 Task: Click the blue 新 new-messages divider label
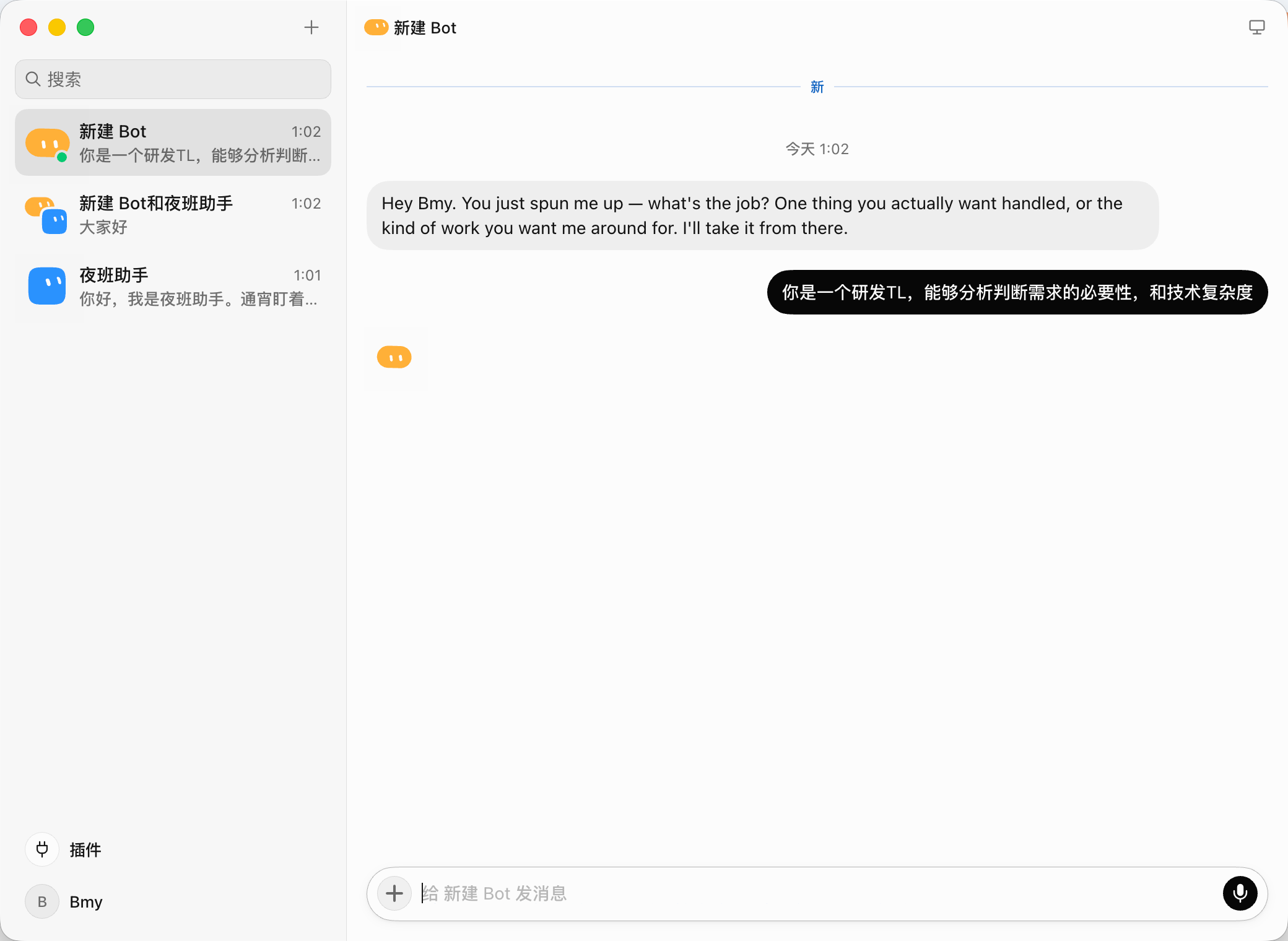click(817, 87)
